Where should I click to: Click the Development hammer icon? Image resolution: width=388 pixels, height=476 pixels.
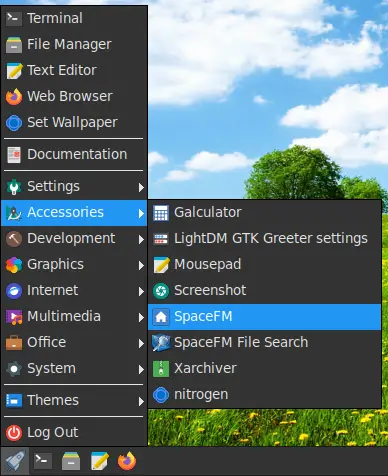14,239
